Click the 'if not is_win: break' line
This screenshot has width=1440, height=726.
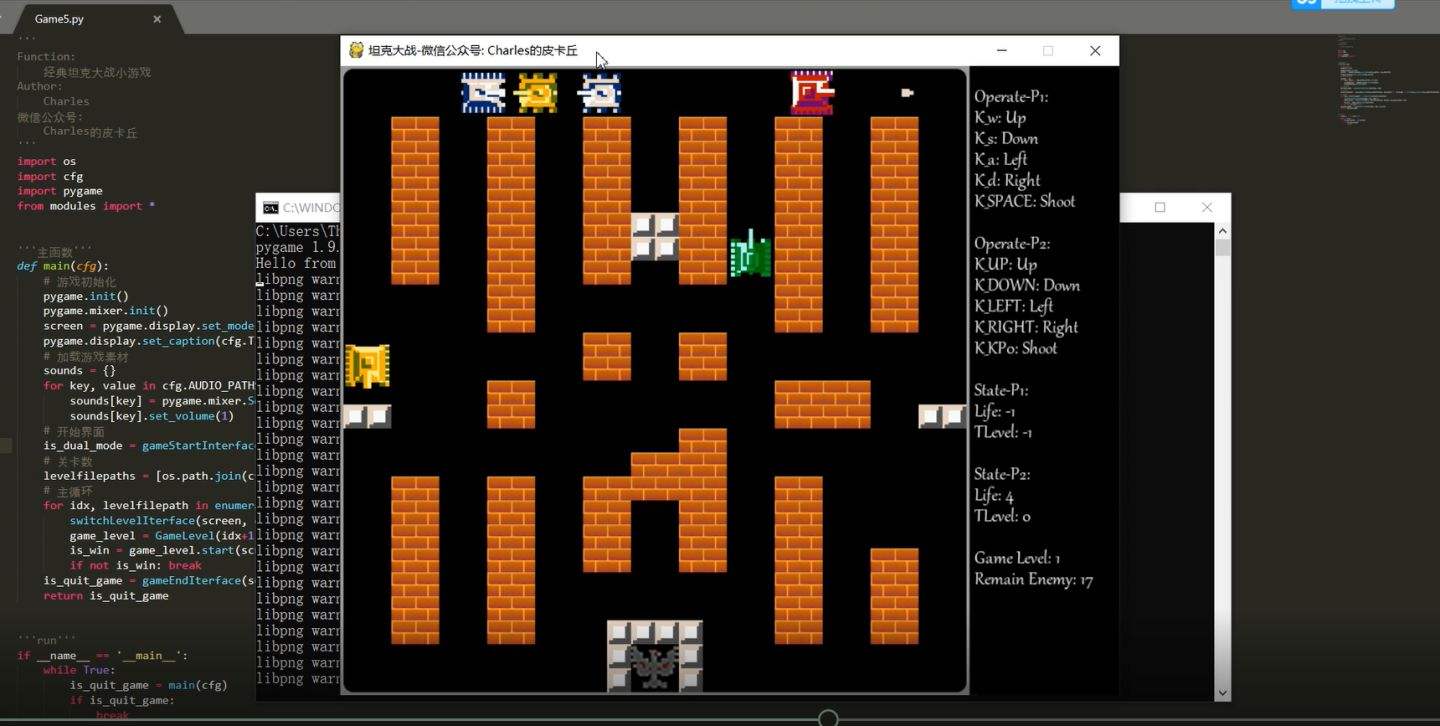click(x=136, y=565)
